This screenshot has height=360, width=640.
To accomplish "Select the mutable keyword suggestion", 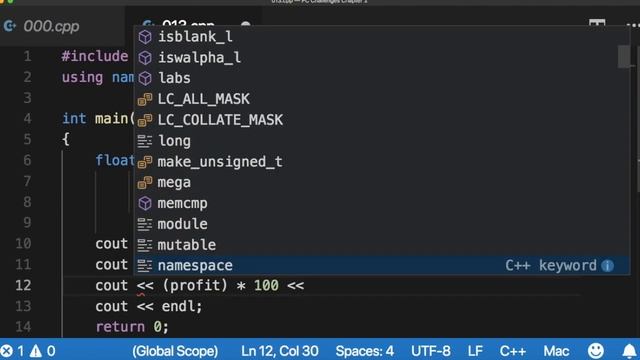I will point(382,245).
